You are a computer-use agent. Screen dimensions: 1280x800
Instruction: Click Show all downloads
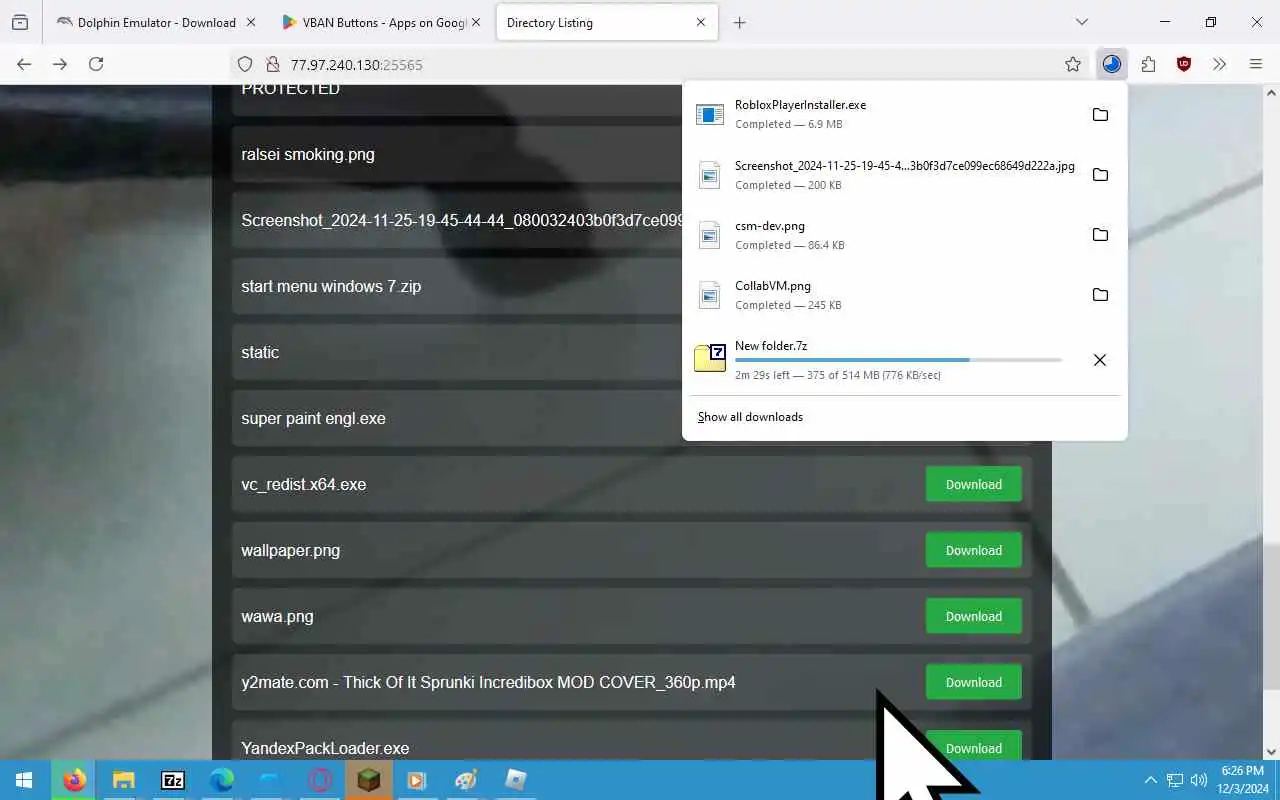pyautogui.click(x=750, y=417)
